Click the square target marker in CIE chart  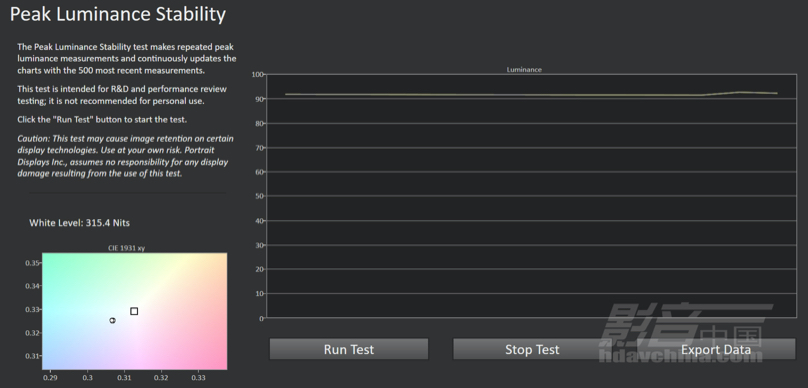(134, 311)
